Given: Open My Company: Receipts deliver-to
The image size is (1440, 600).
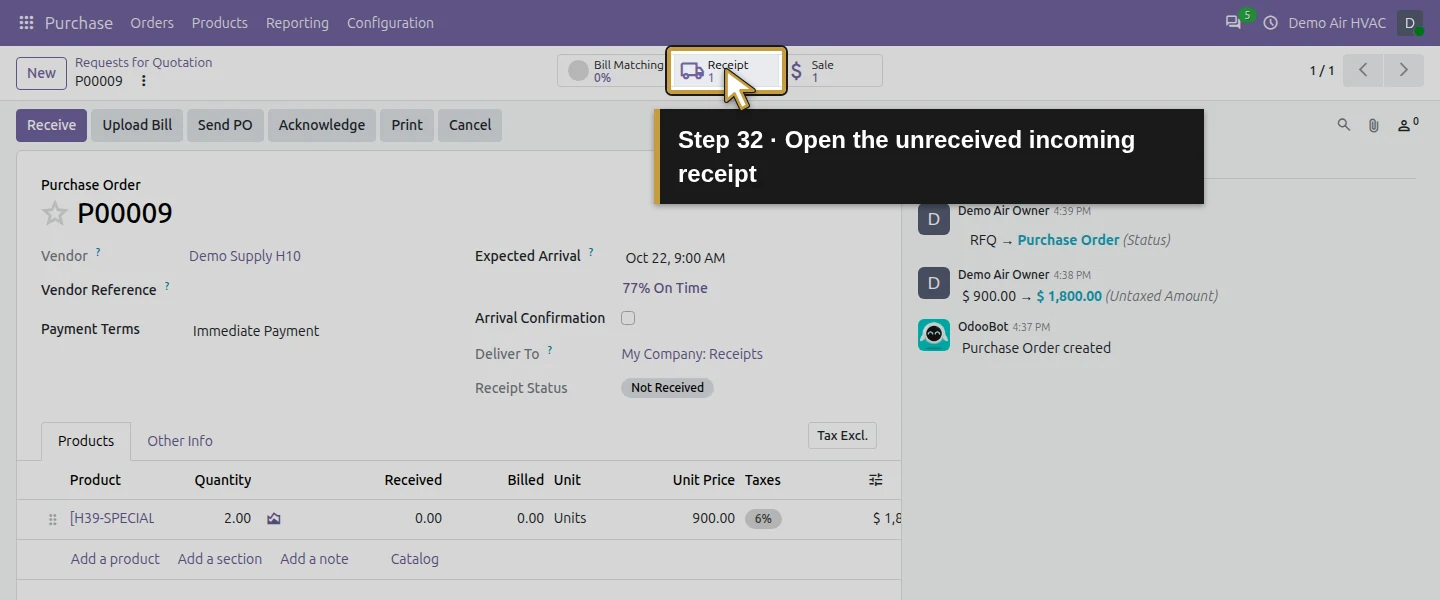Looking at the screenshot, I should point(692,354).
